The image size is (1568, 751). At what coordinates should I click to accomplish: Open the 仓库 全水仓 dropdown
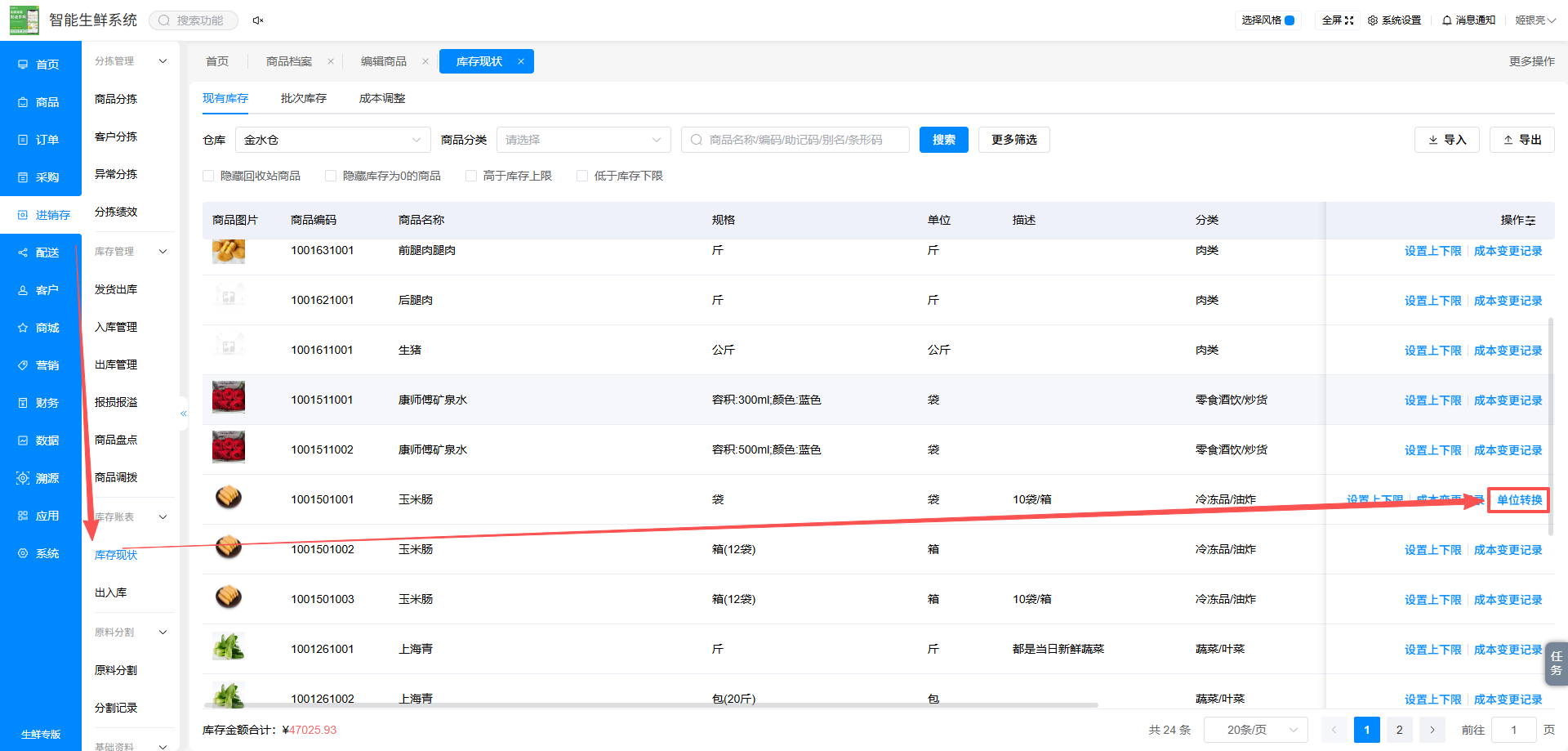(x=333, y=140)
